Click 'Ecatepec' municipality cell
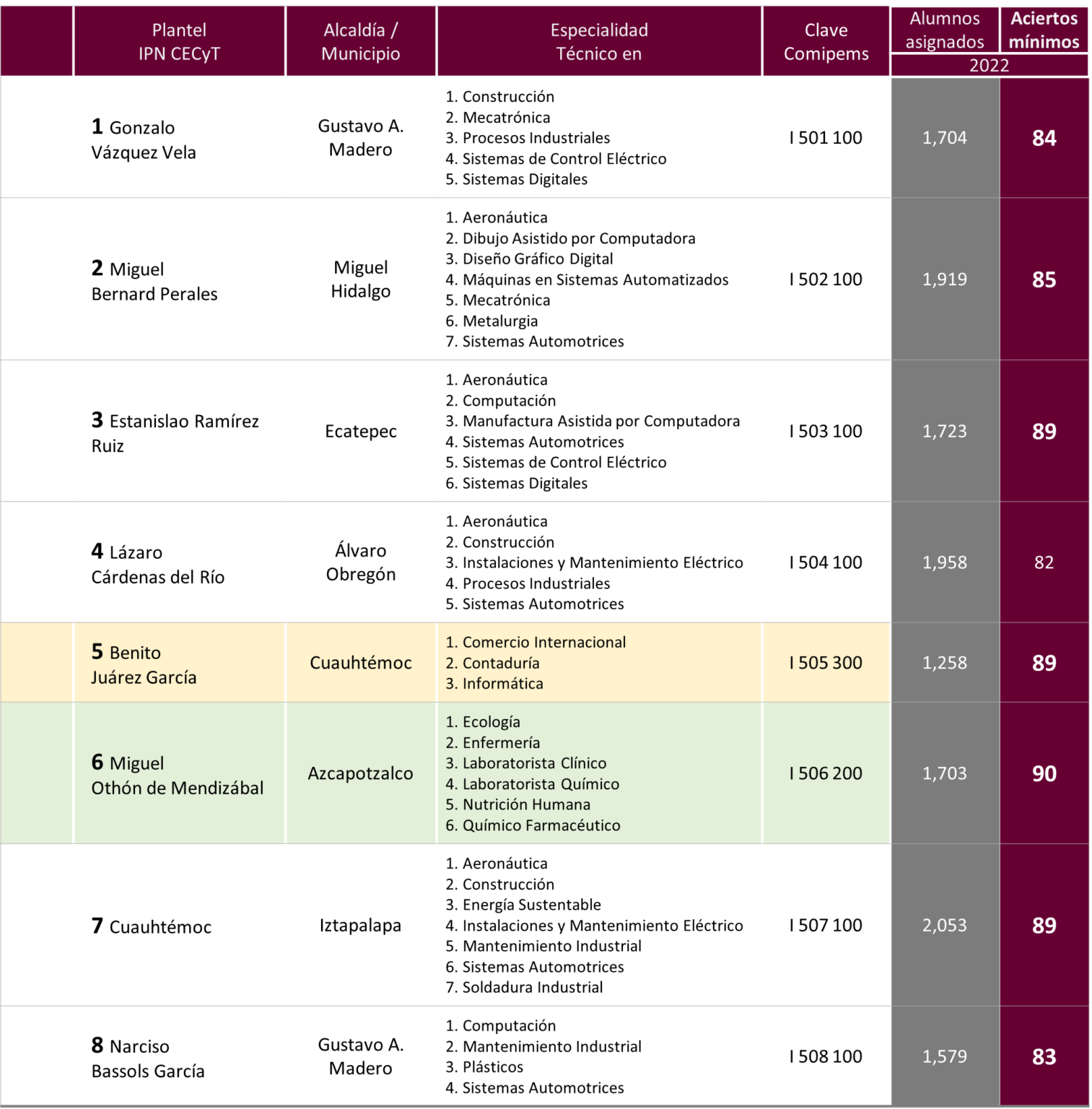 point(361,431)
